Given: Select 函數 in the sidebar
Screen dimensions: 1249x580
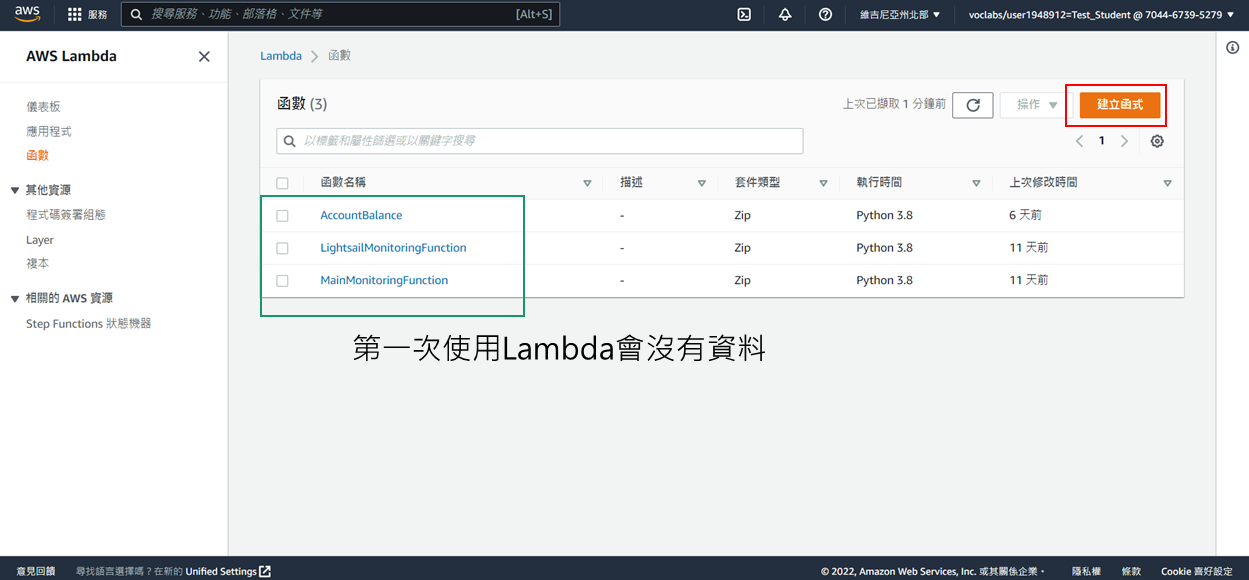Looking at the screenshot, I should coord(37,156).
